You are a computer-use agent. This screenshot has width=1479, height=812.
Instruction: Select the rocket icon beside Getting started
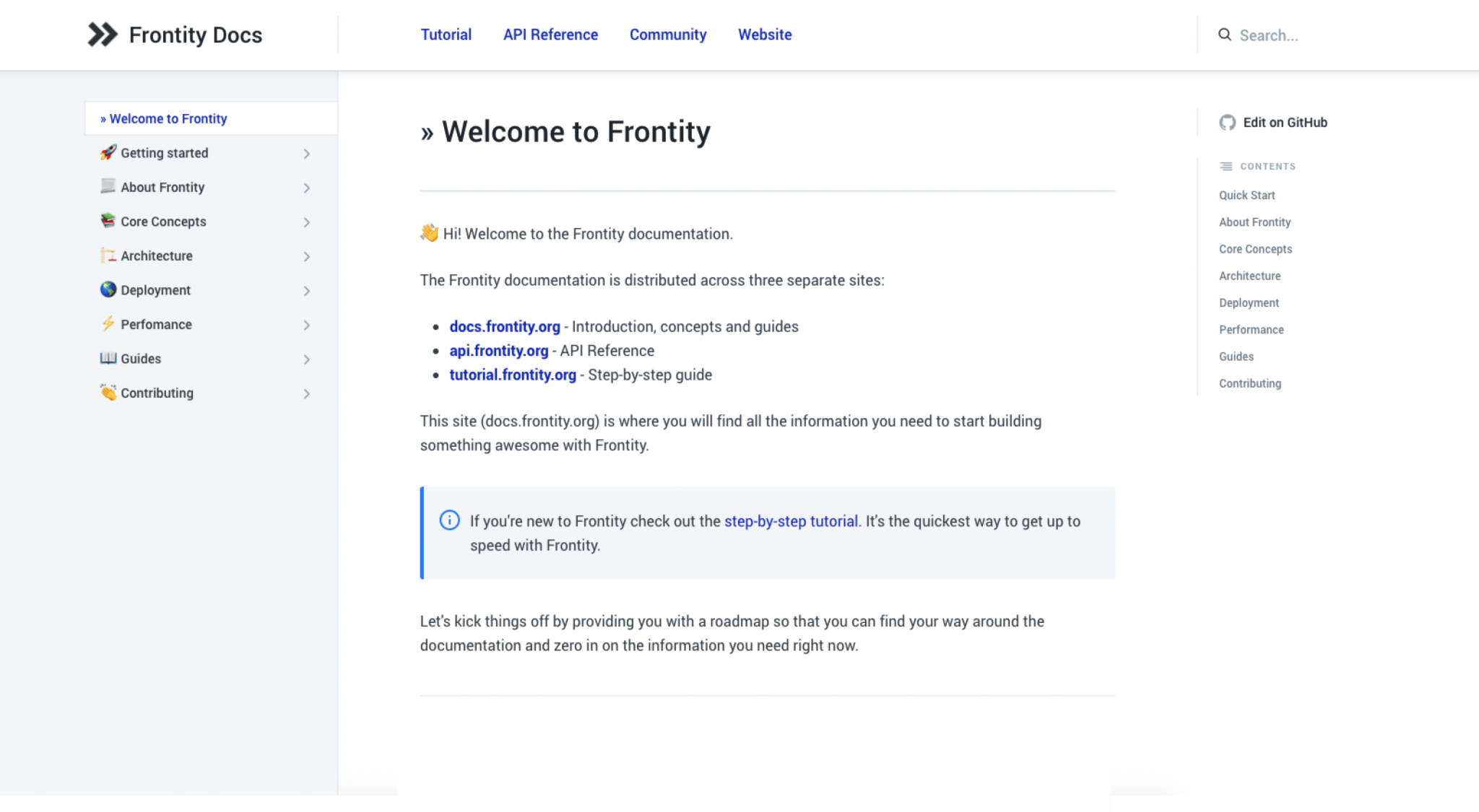pyautogui.click(x=107, y=152)
